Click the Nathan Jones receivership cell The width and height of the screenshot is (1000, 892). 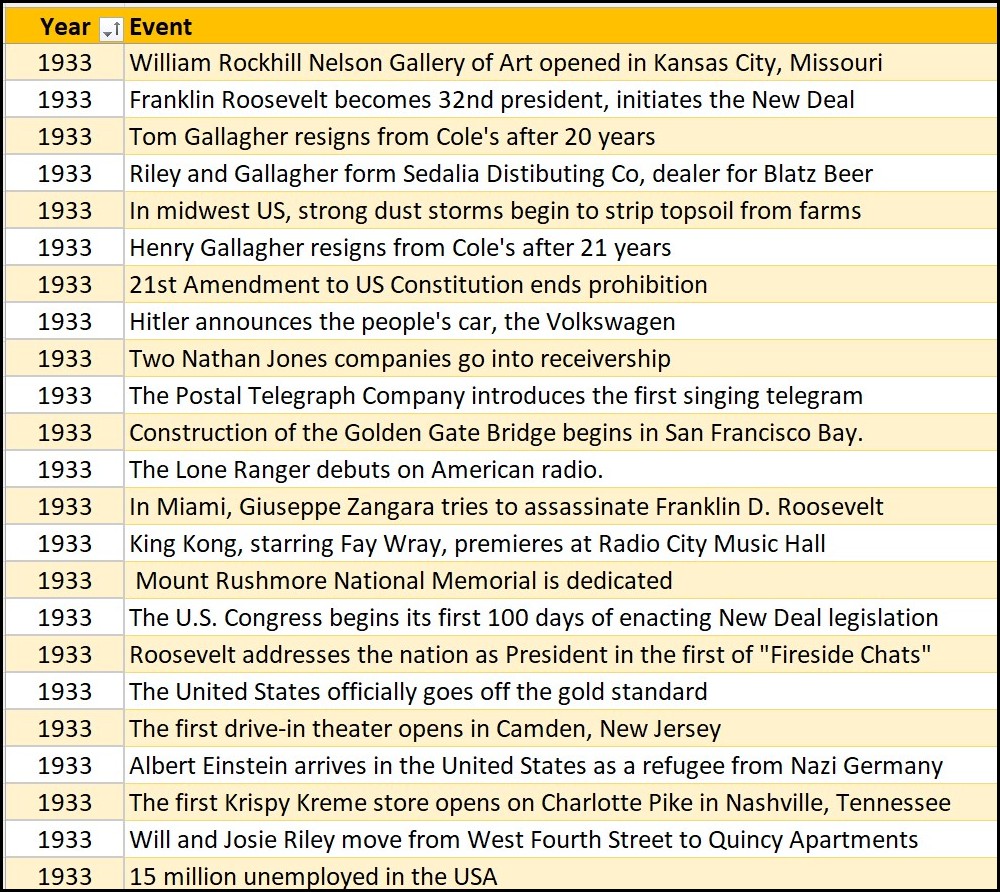coord(400,359)
